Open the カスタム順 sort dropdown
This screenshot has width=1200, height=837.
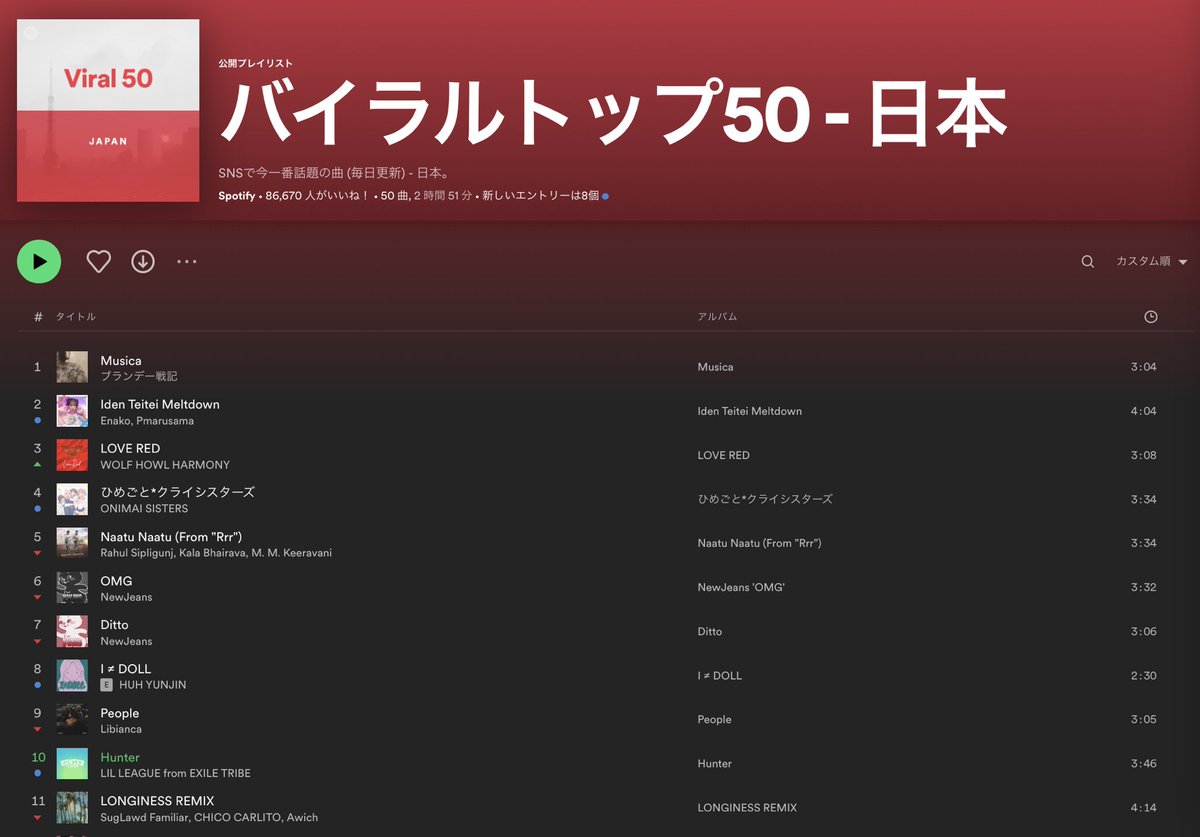coord(1151,262)
